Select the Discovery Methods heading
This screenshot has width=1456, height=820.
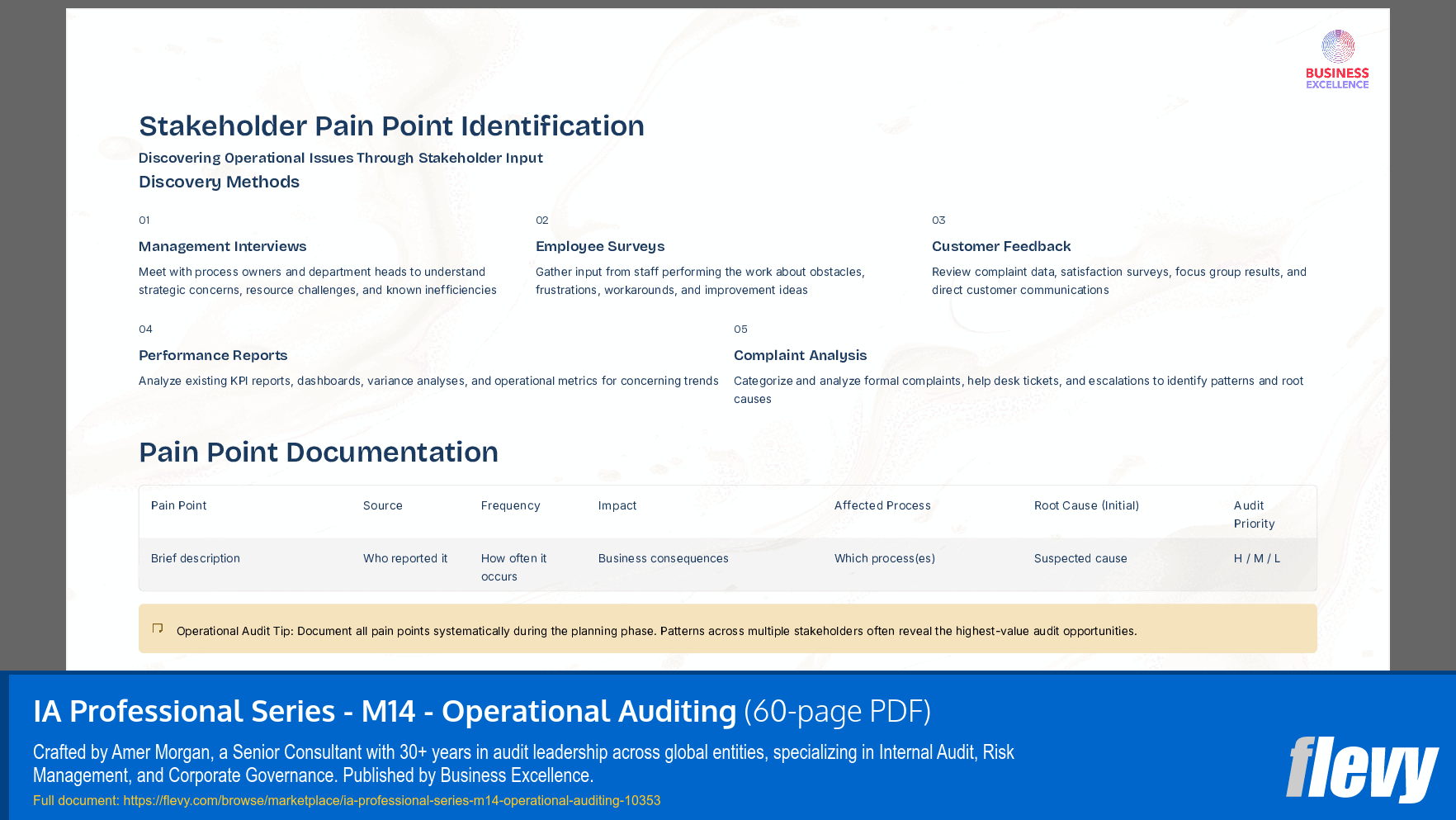[219, 182]
